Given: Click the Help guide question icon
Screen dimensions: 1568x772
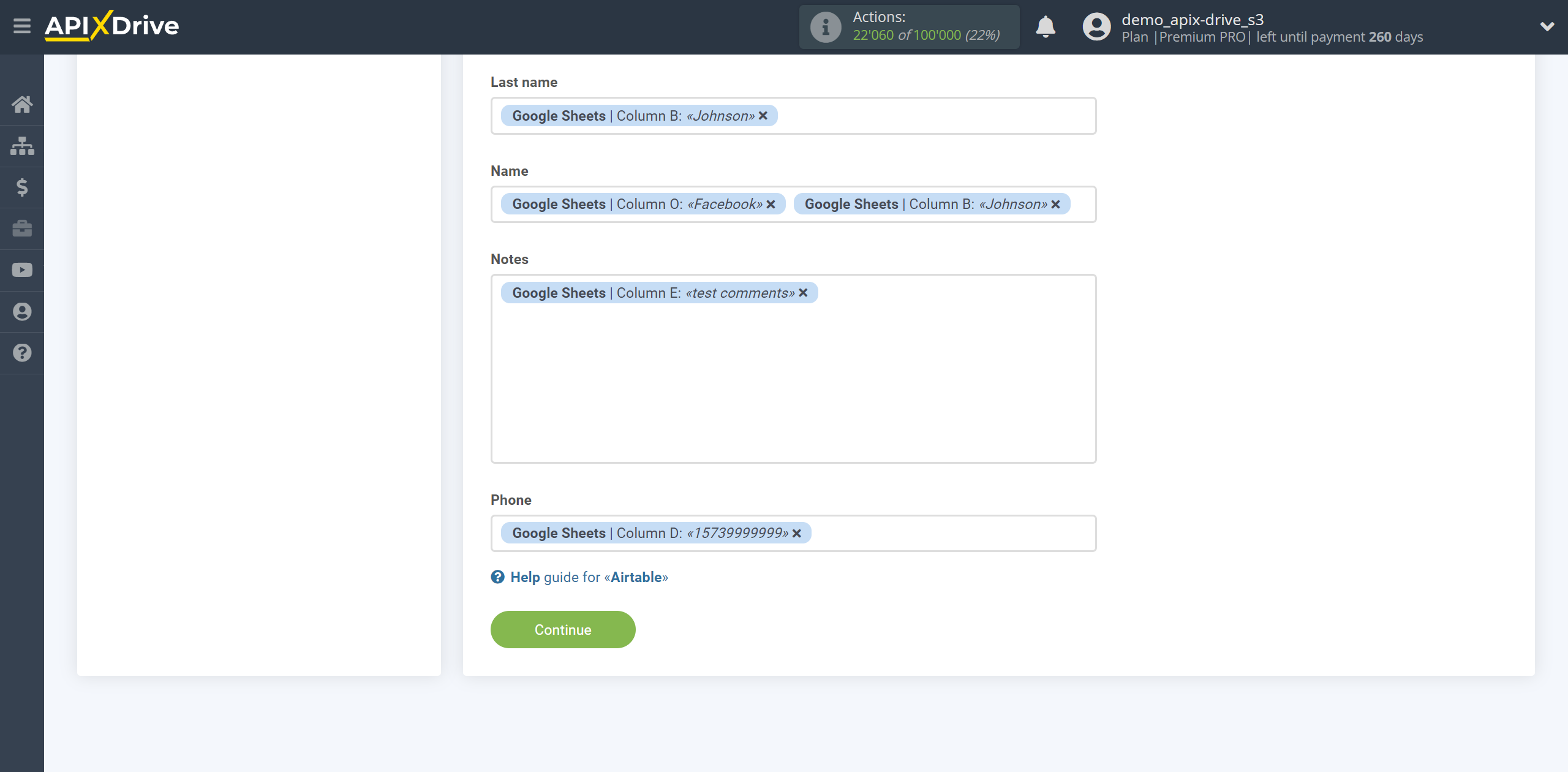Looking at the screenshot, I should (x=497, y=577).
